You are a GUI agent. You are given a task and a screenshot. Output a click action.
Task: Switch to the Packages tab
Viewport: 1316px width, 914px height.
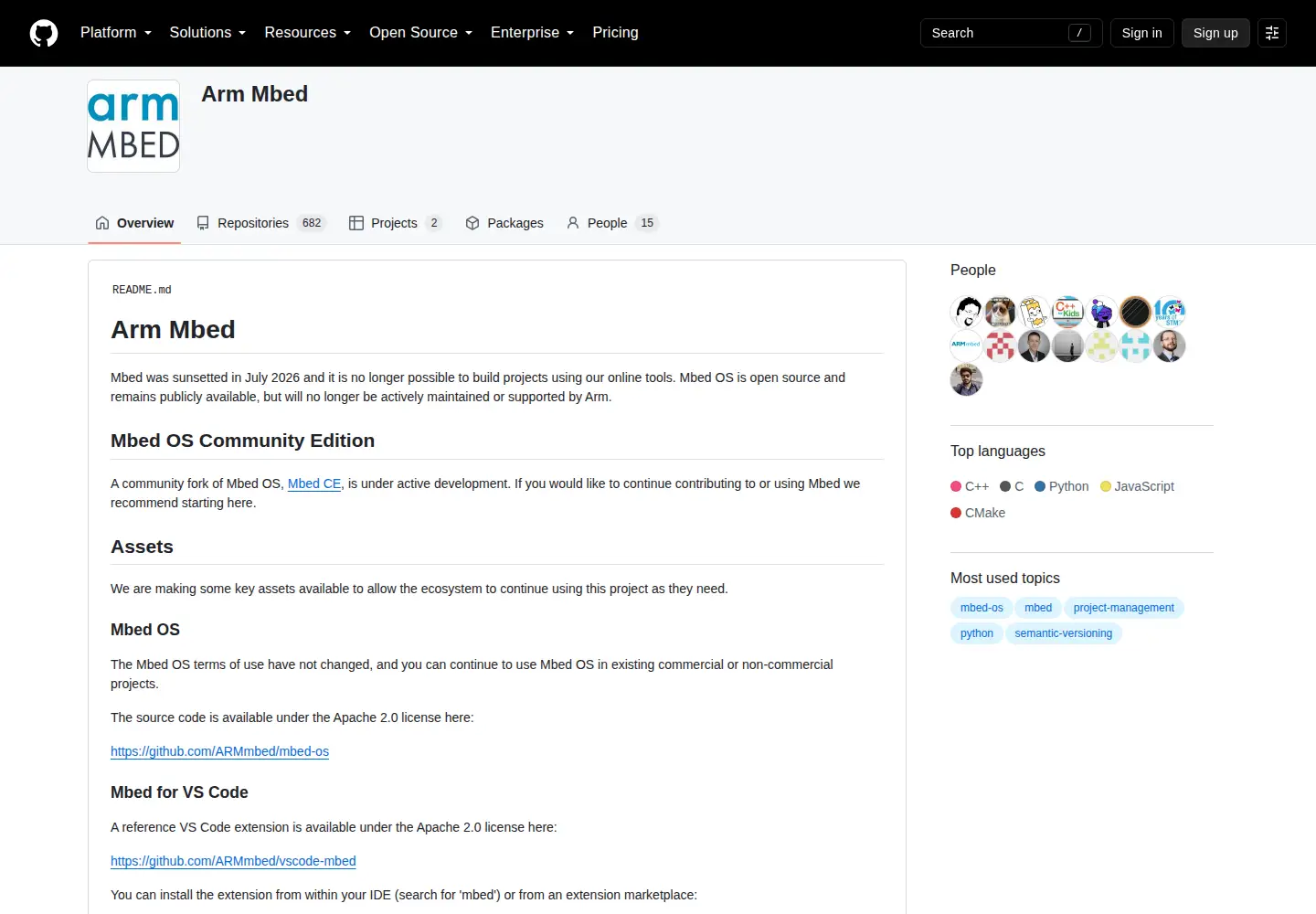pos(504,223)
